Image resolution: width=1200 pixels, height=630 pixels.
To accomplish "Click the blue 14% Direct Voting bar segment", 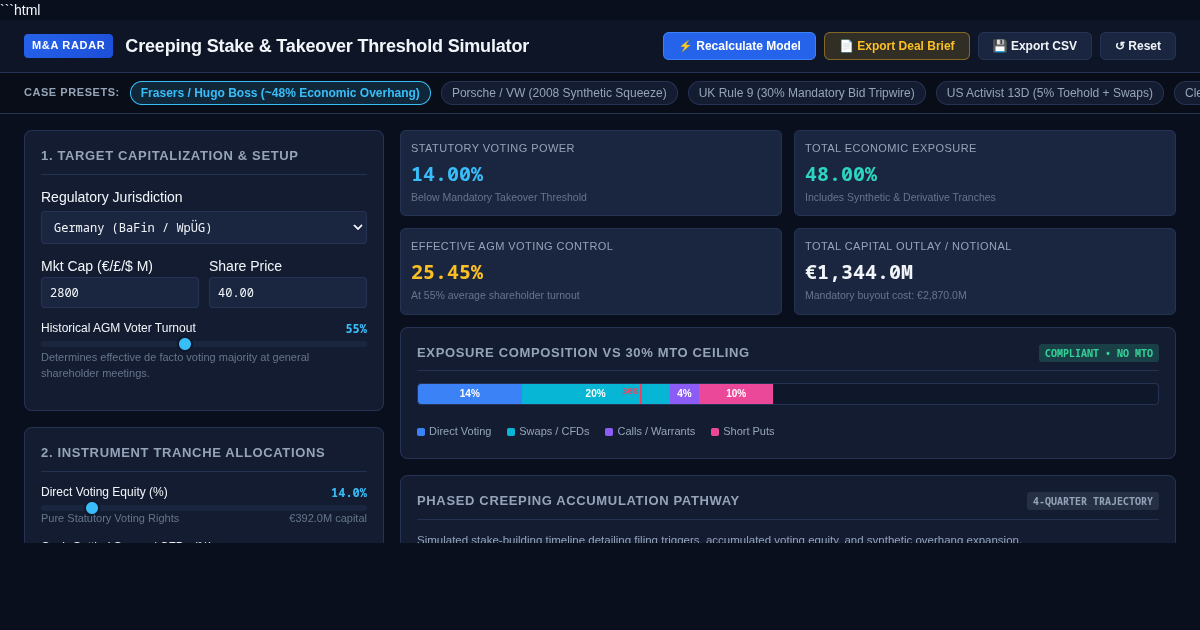I will pos(470,394).
